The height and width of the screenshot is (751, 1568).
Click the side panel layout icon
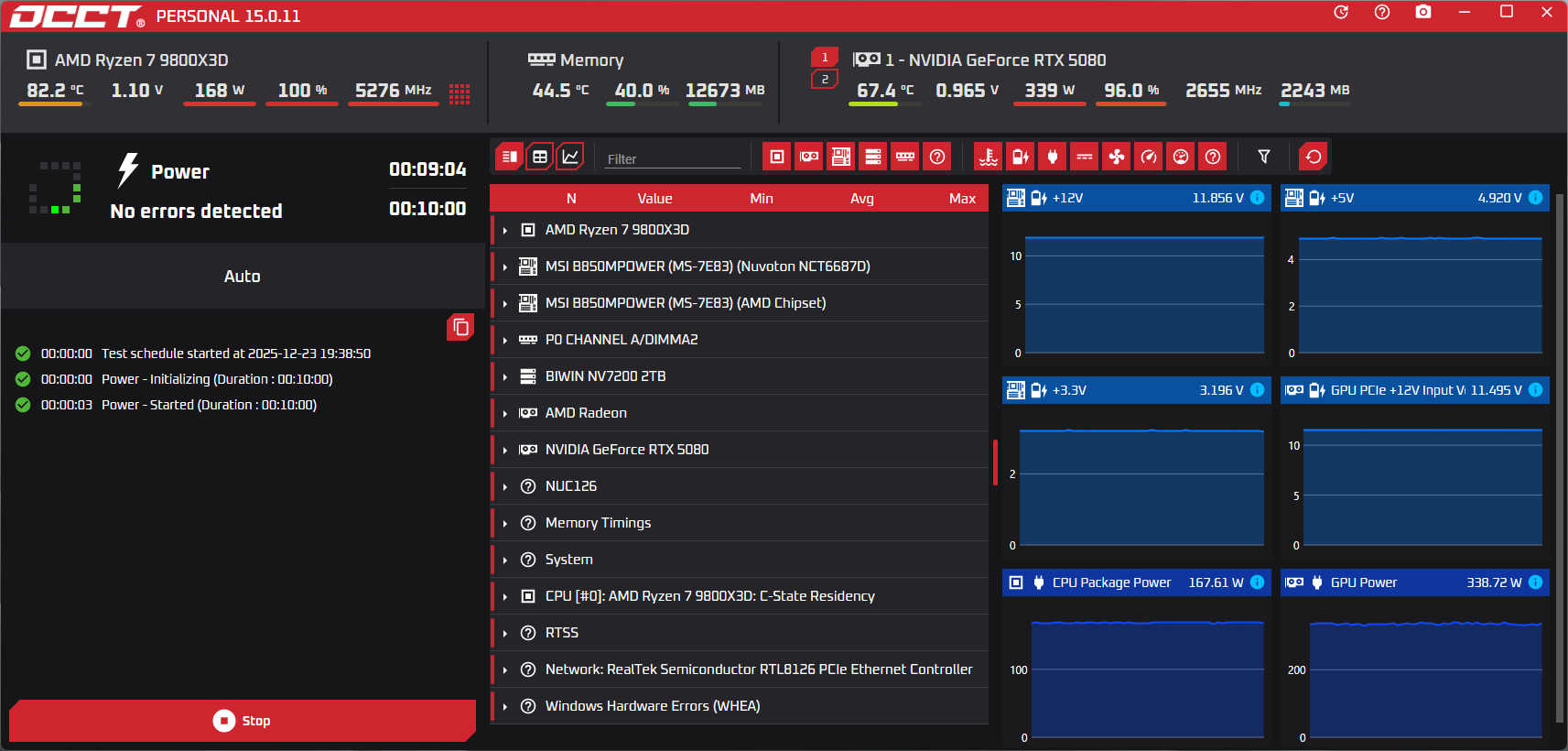510,157
